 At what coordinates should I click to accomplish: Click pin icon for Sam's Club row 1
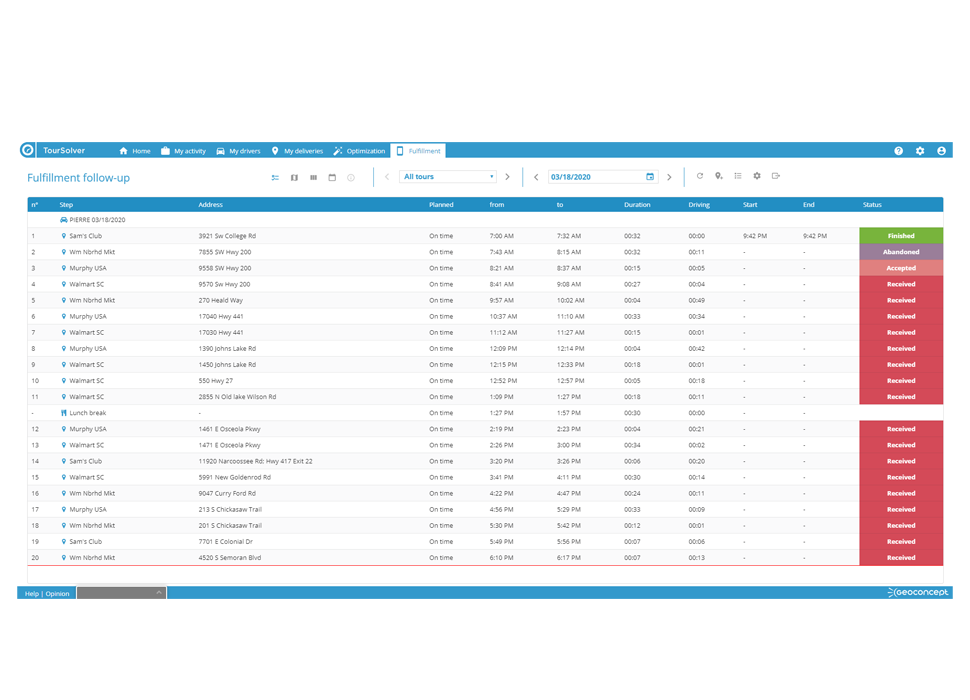click(63, 236)
